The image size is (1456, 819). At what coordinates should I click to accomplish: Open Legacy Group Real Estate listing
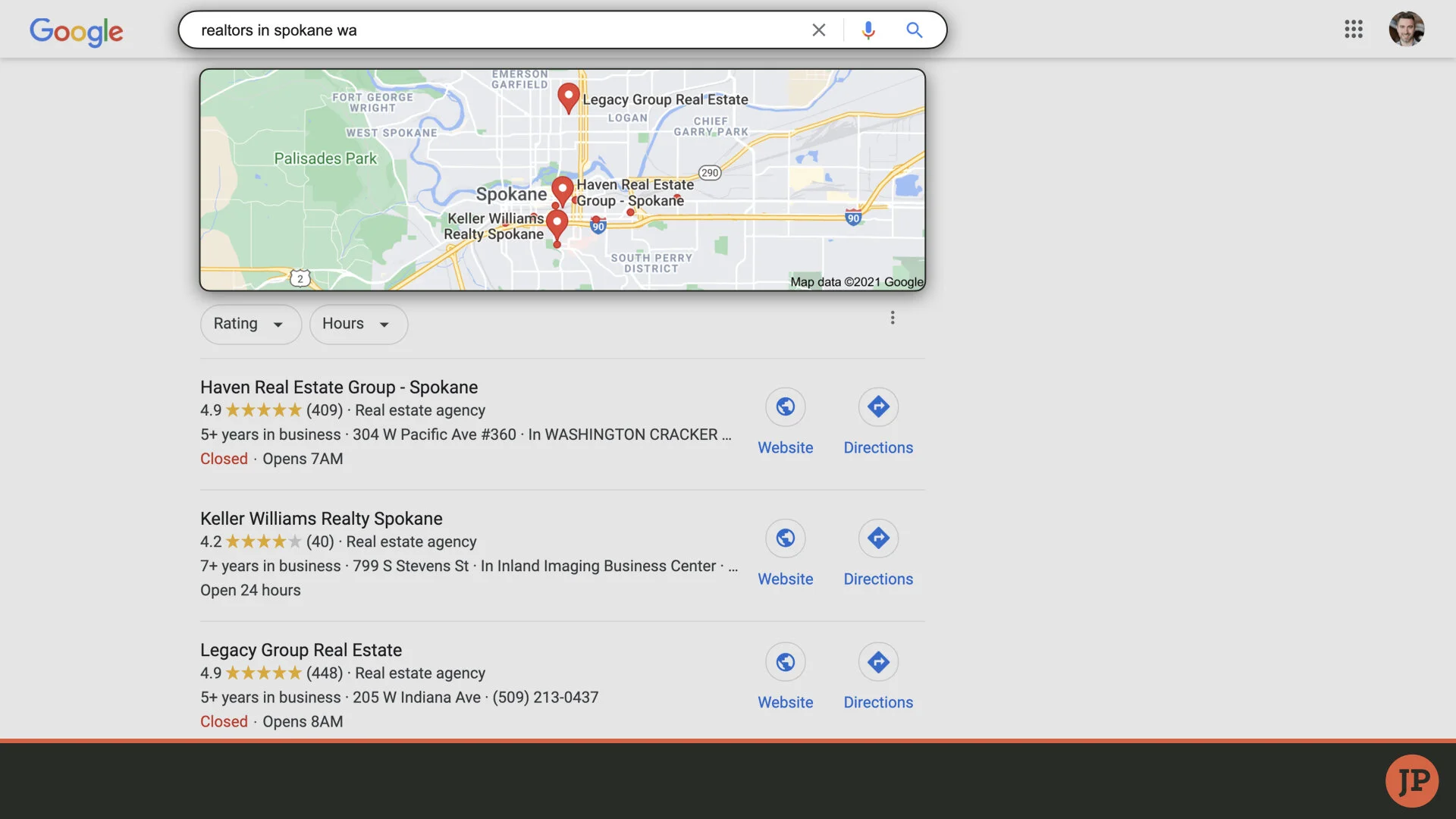tap(301, 650)
